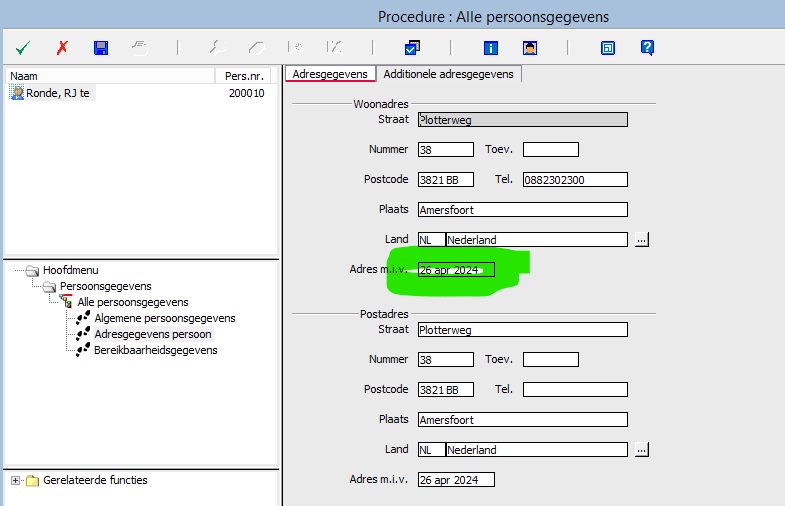Click the Postadres Adres m.i.v. date field
Screen dimensions: 785x506
456,480
